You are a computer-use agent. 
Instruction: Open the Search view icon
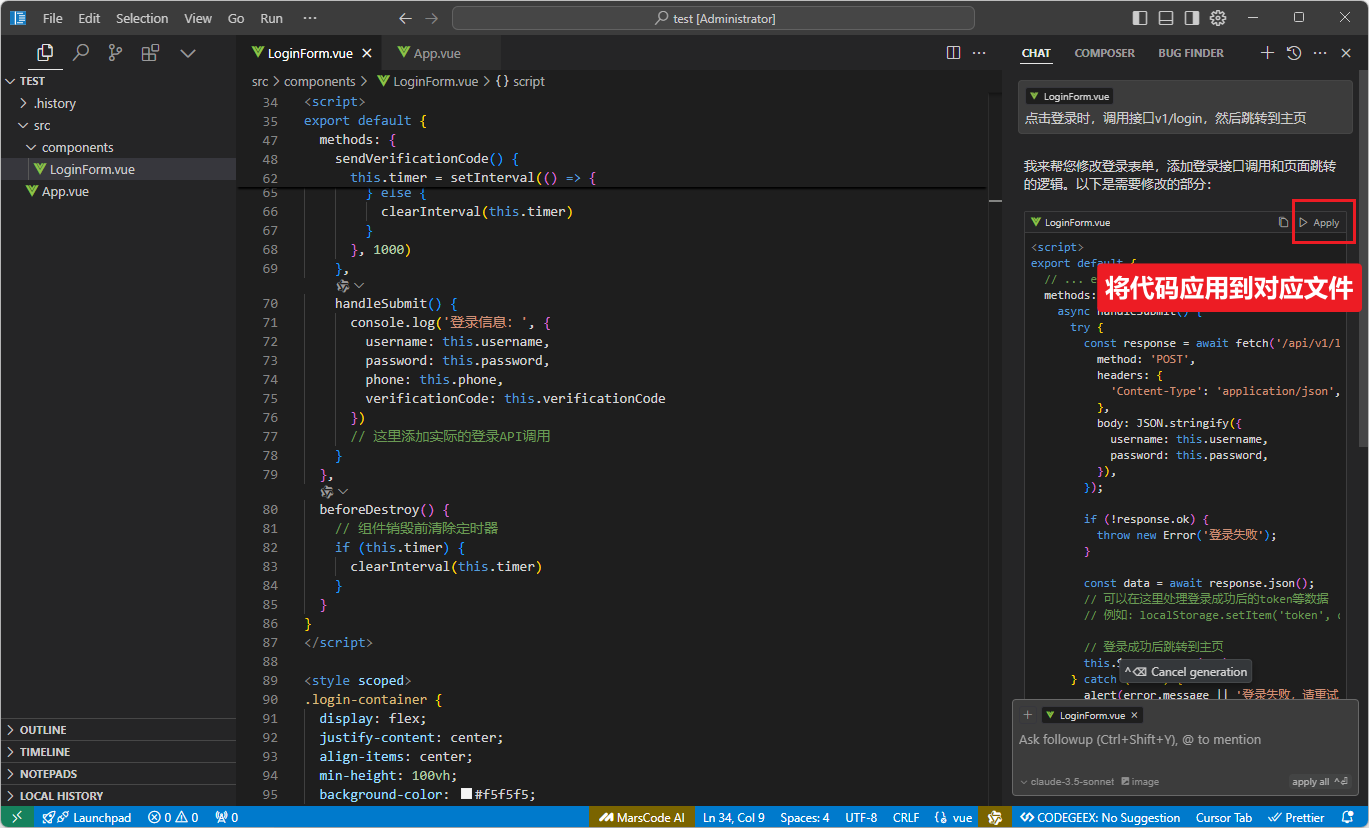click(x=81, y=53)
